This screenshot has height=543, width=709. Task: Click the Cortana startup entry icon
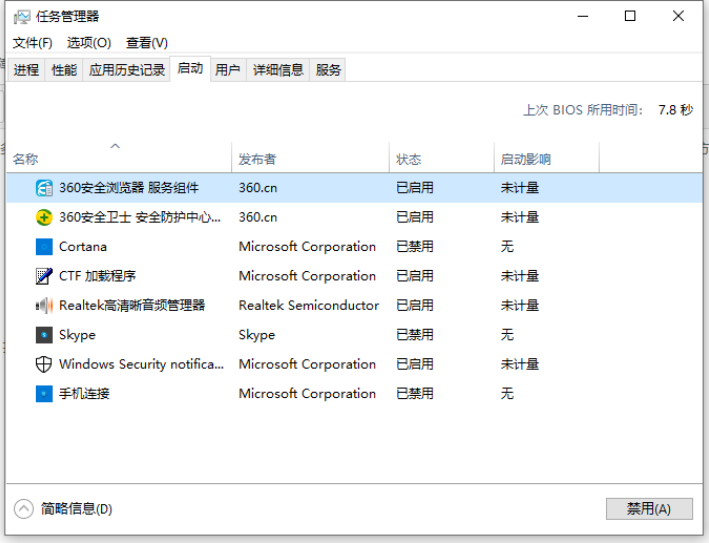[44, 247]
